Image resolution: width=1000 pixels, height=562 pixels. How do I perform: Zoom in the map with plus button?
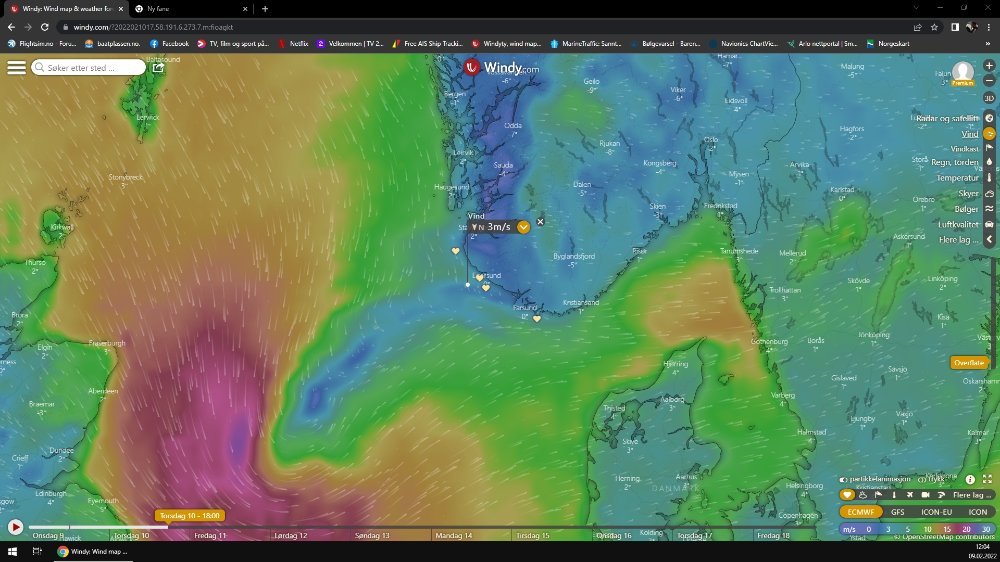click(989, 66)
